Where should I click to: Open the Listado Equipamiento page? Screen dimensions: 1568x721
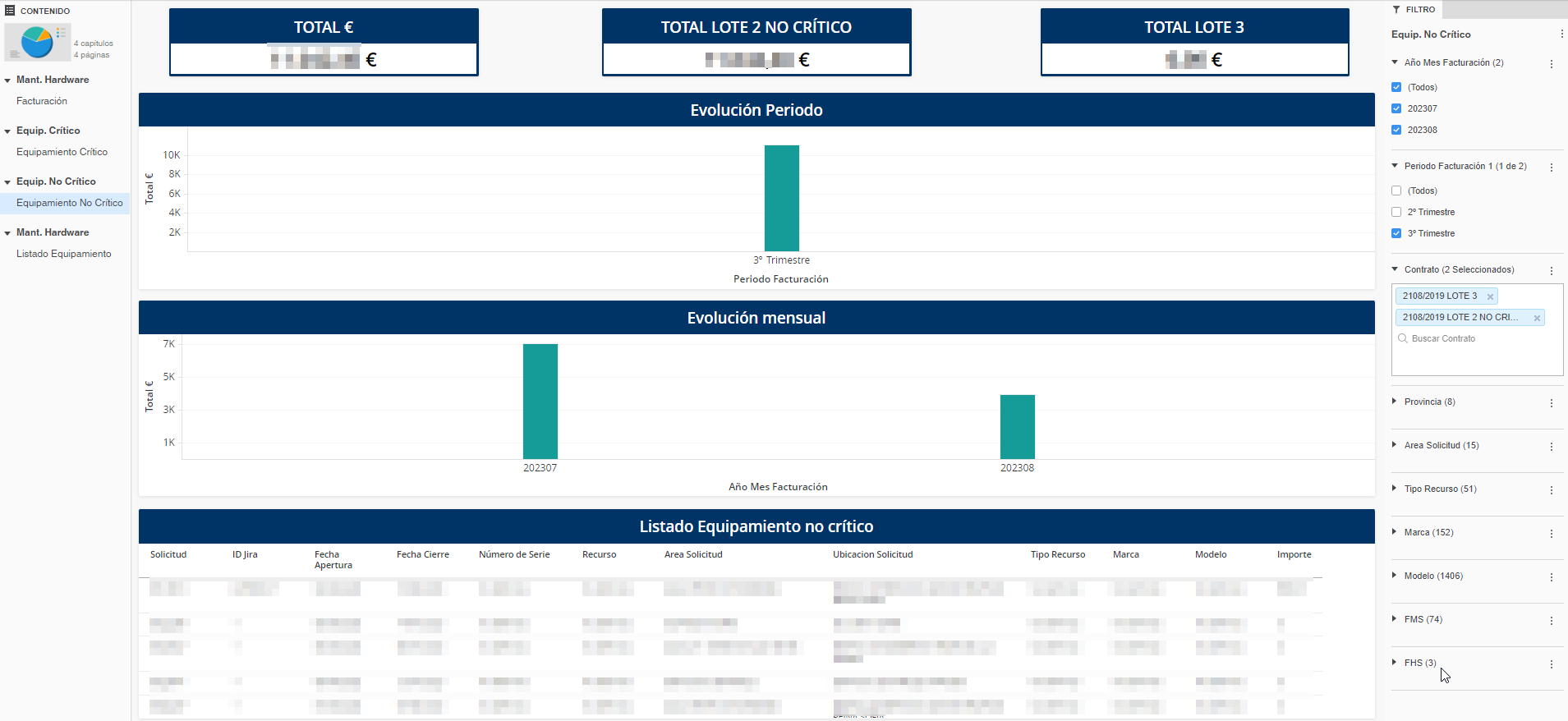tap(64, 254)
